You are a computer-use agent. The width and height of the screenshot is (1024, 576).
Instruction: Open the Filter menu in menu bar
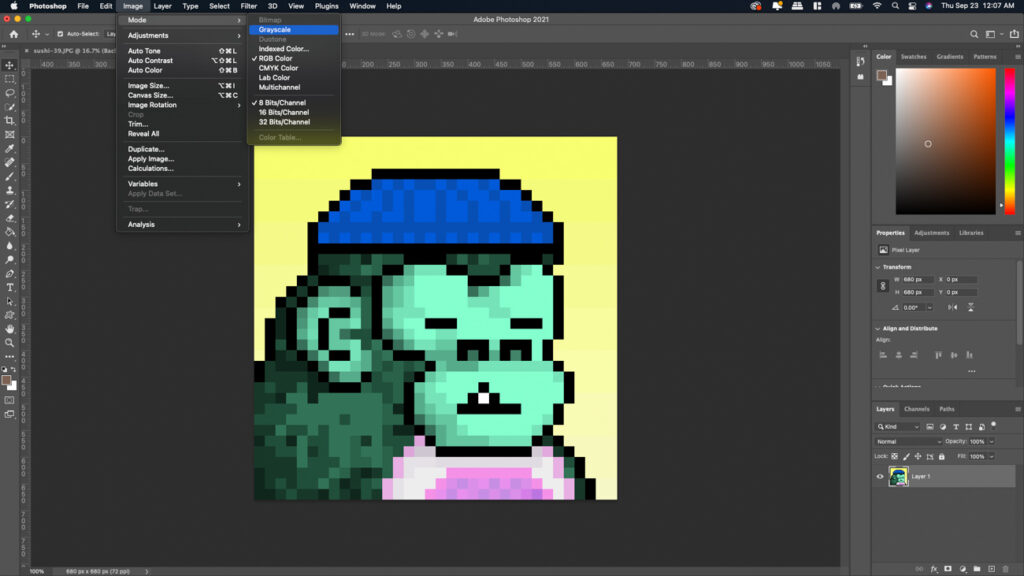[249, 6]
